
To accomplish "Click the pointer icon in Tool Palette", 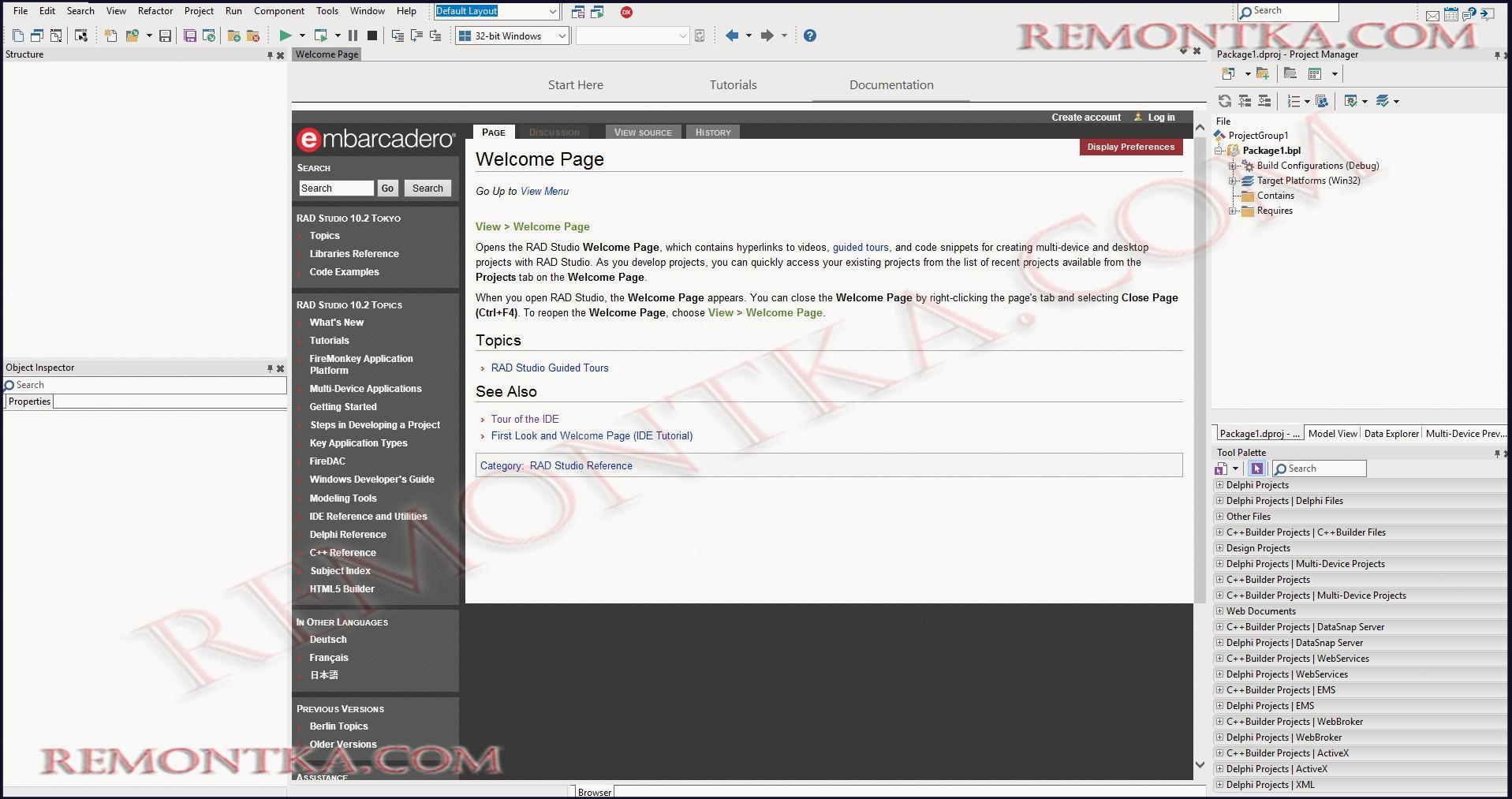I will [x=1257, y=469].
